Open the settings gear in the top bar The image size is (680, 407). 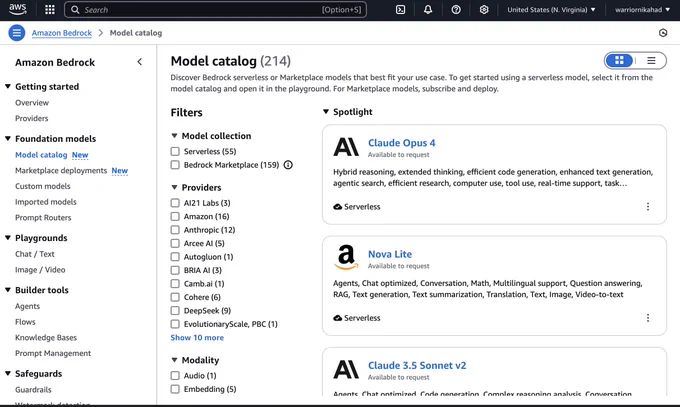[x=484, y=10]
